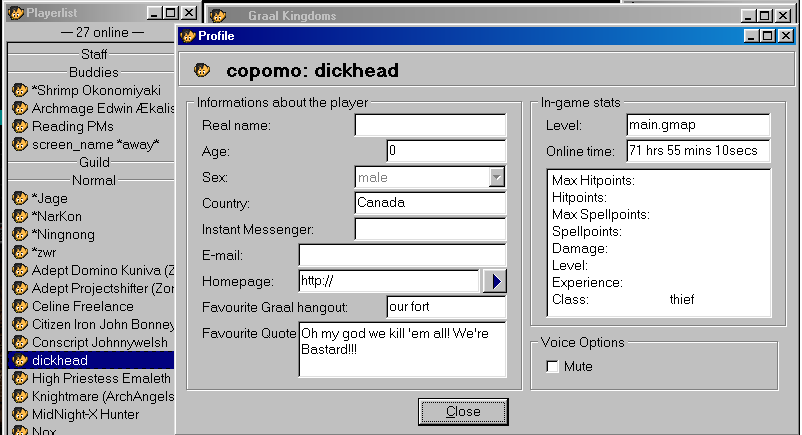The width and height of the screenshot is (802, 435).
Task: Click the Staff section header in Playerlist
Action: (x=94, y=54)
